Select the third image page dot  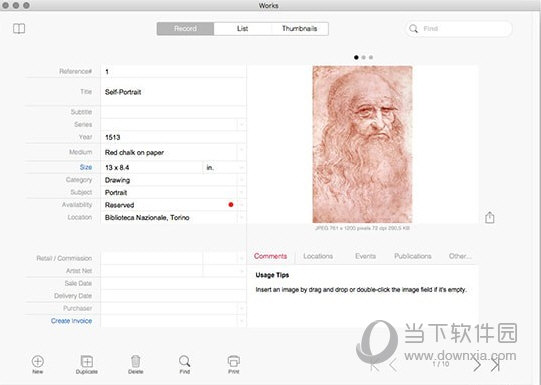click(371, 57)
